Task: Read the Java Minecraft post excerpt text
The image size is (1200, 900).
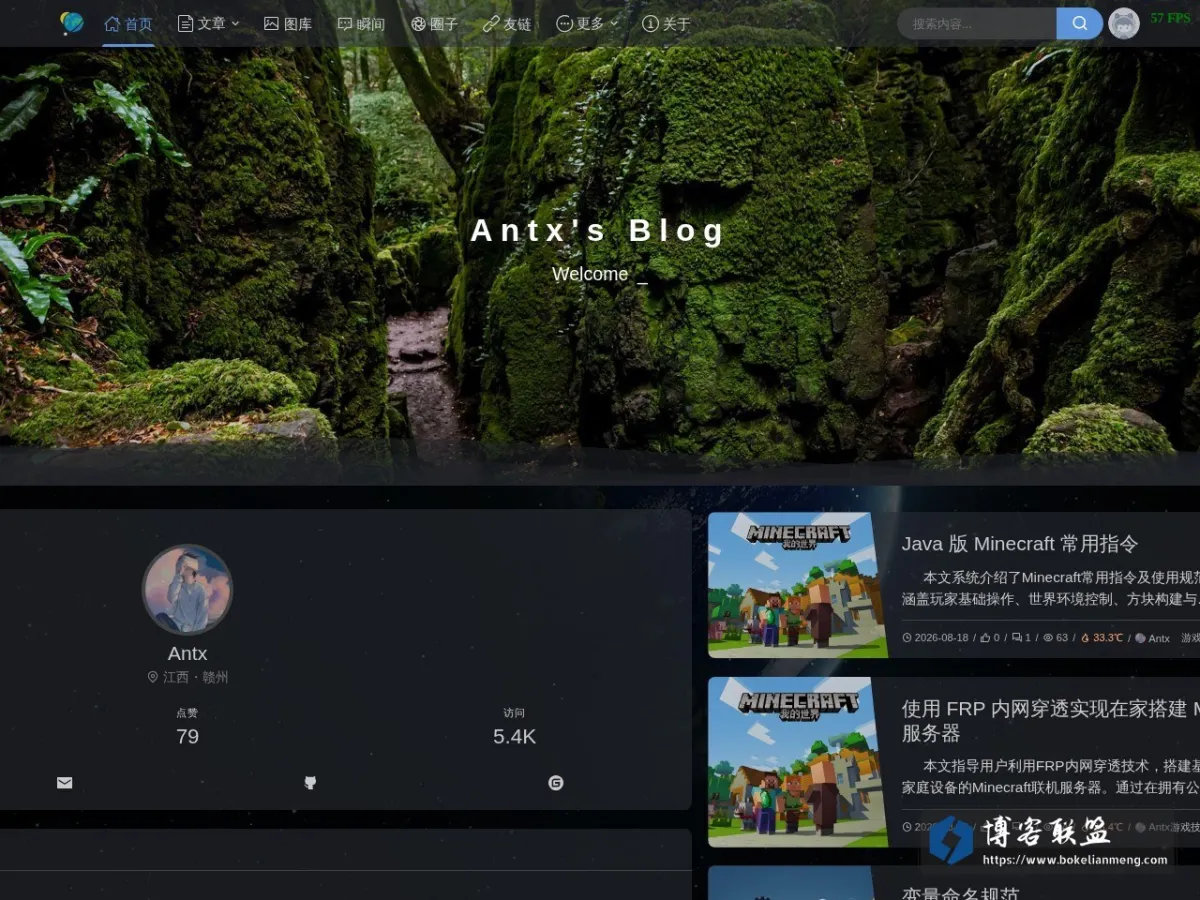Action: point(1050,588)
